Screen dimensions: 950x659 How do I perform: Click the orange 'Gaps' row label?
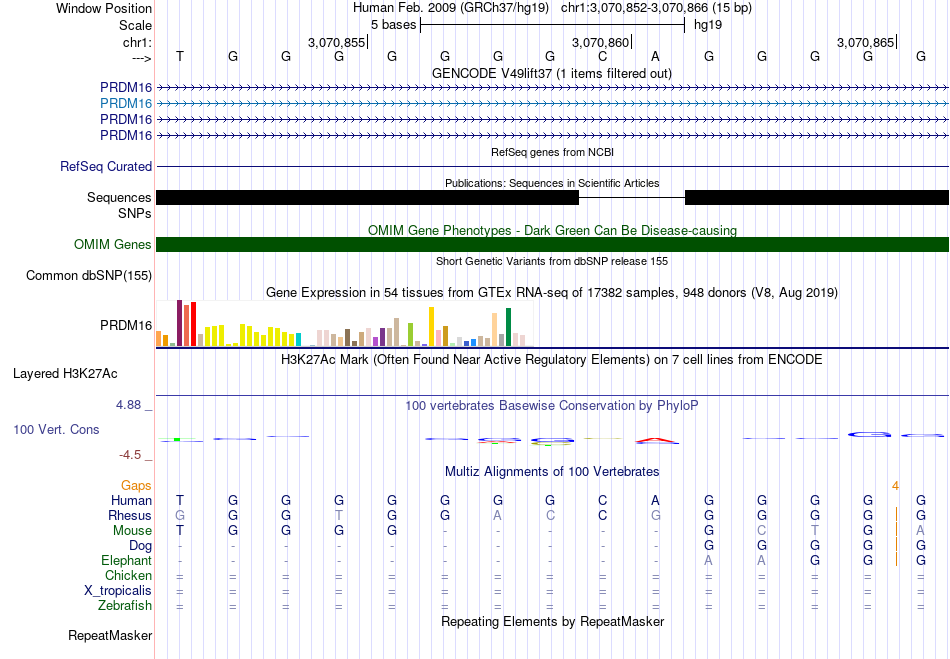coord(136,486)
